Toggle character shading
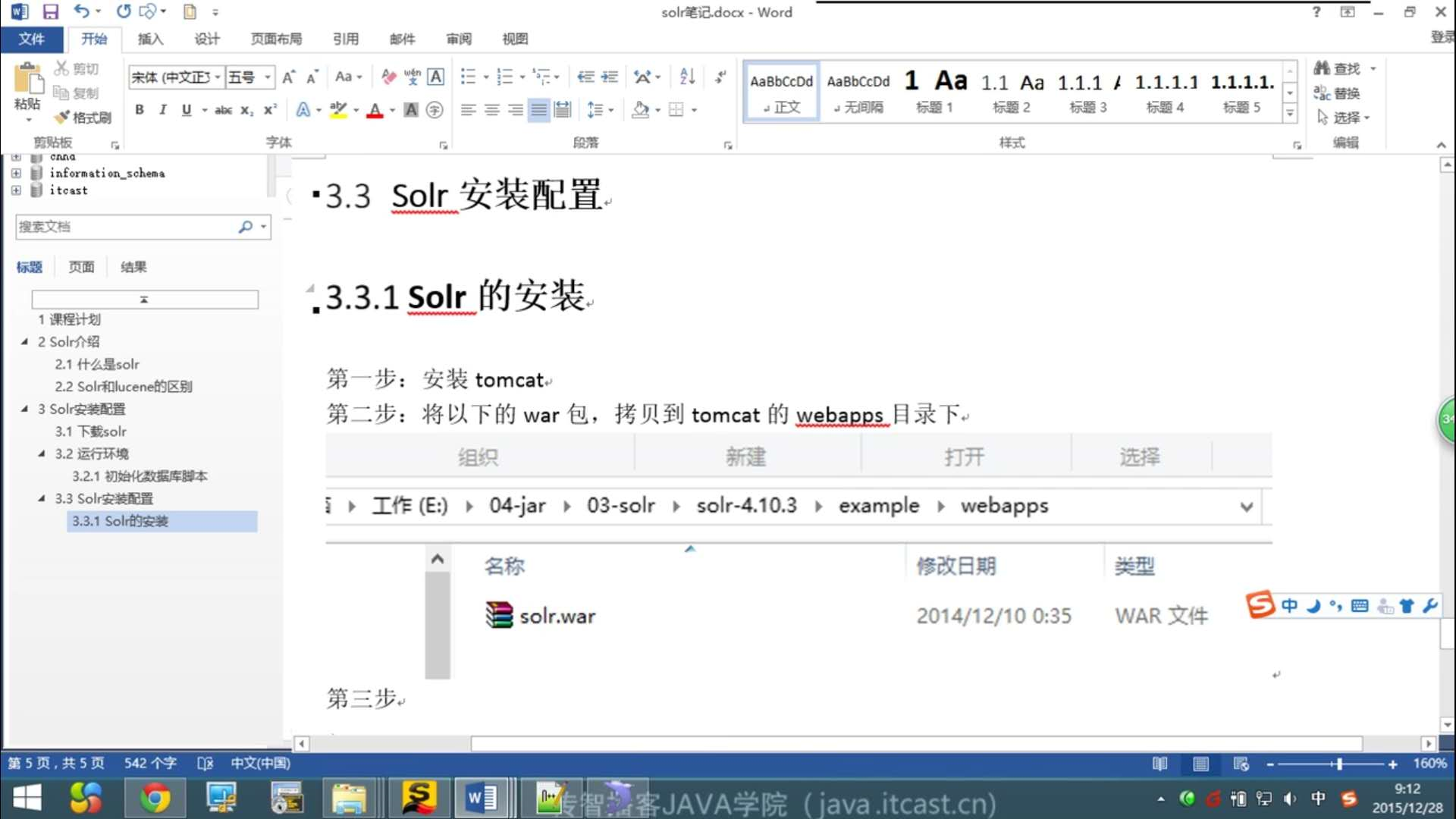 pos(411,110)
